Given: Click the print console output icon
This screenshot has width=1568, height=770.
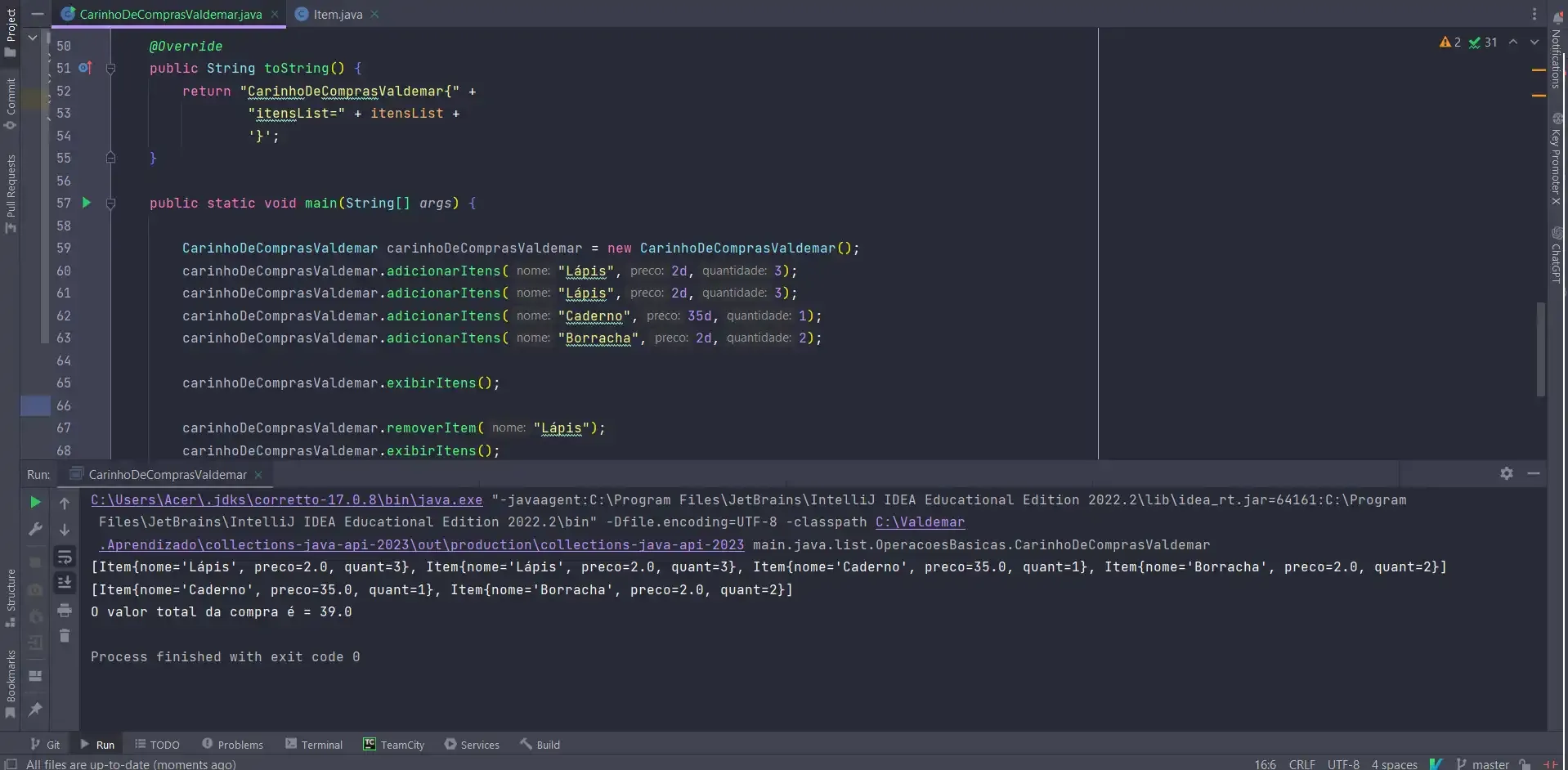Looking at the screenshot, I should click(65, 610).
